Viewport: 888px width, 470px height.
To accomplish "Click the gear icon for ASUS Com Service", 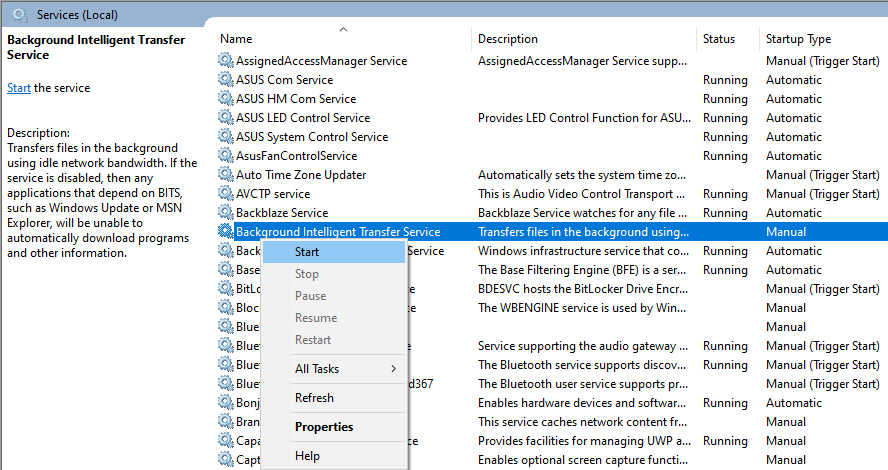I will point(225,80).
